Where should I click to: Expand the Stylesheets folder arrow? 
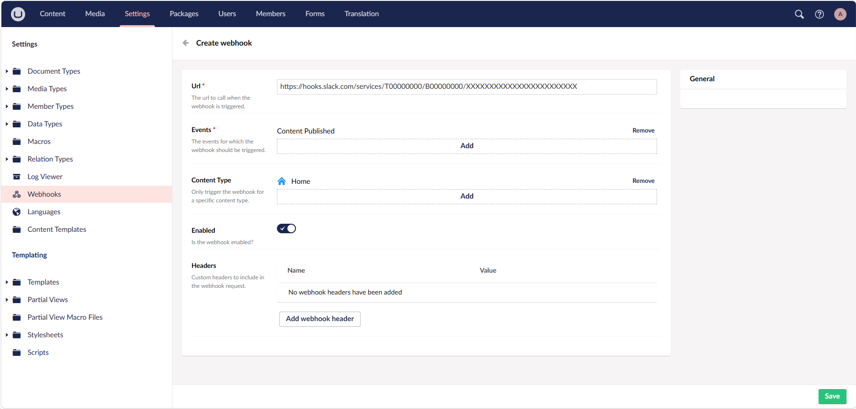(x=7, y=335)
